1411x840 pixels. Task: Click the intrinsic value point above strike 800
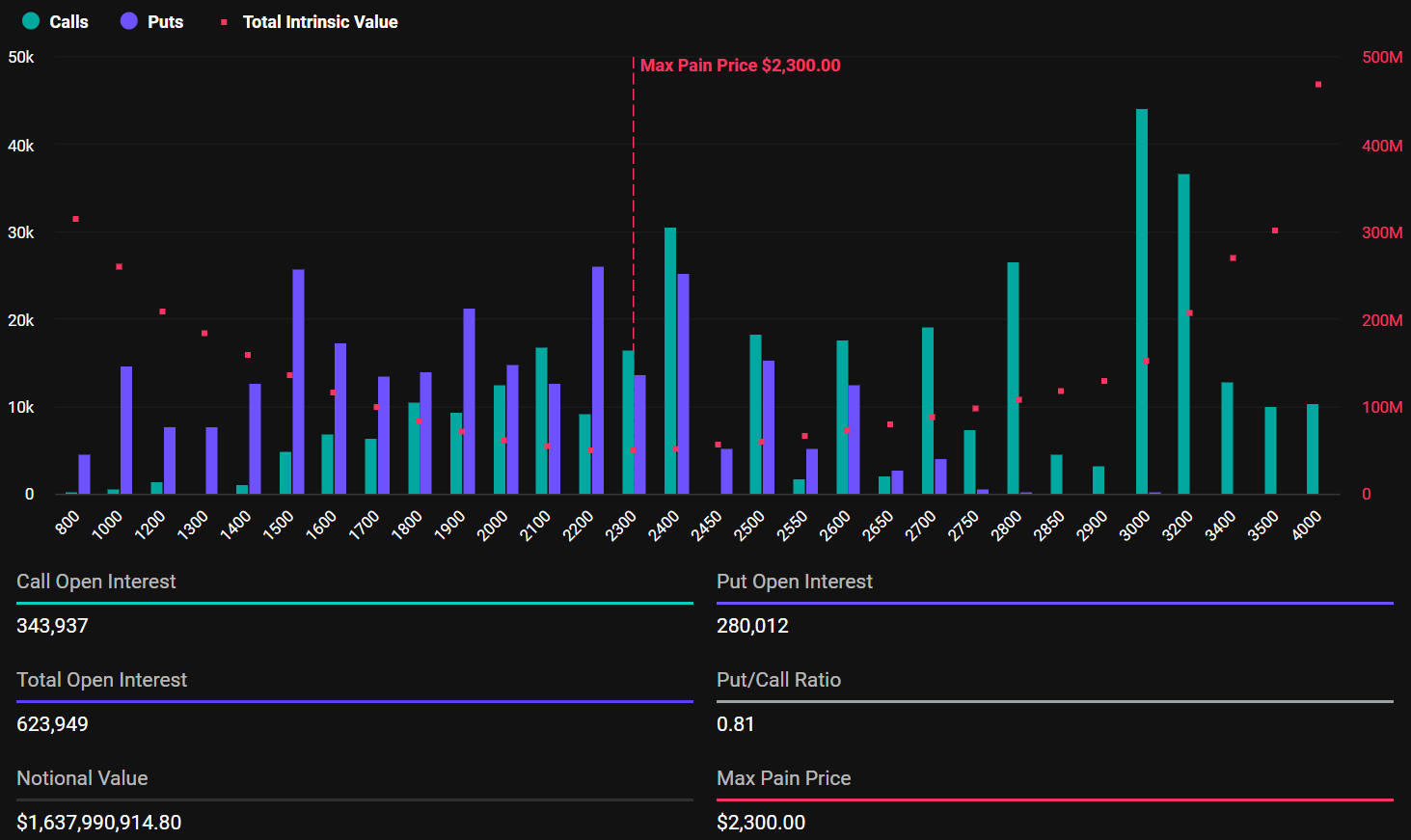tap(76, 219)
